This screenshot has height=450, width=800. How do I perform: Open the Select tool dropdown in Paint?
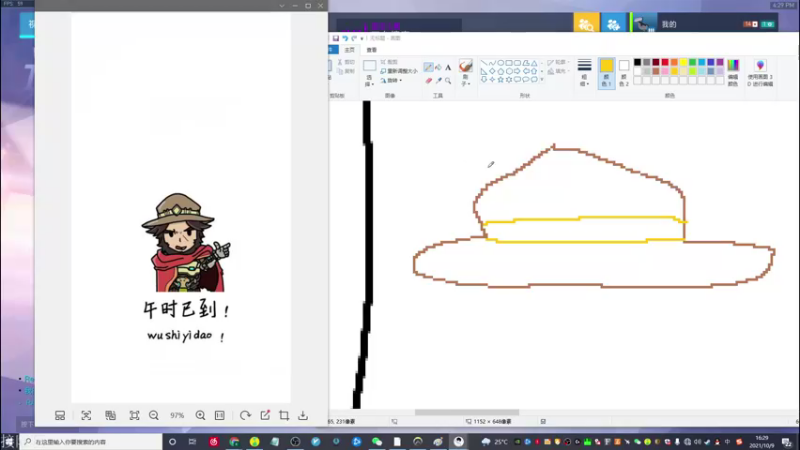pos(369,81)
